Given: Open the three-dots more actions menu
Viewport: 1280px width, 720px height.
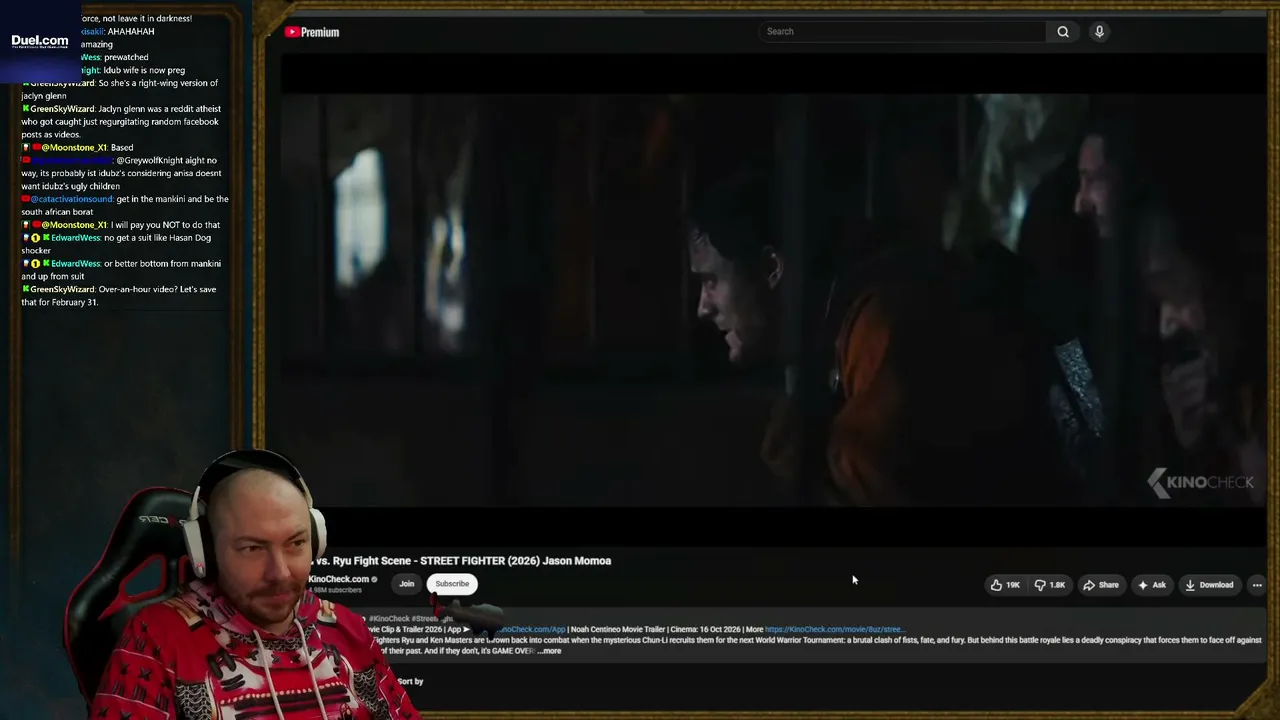Looking at the screenshot, I should pyautogui.click(x=1257, y=585).
